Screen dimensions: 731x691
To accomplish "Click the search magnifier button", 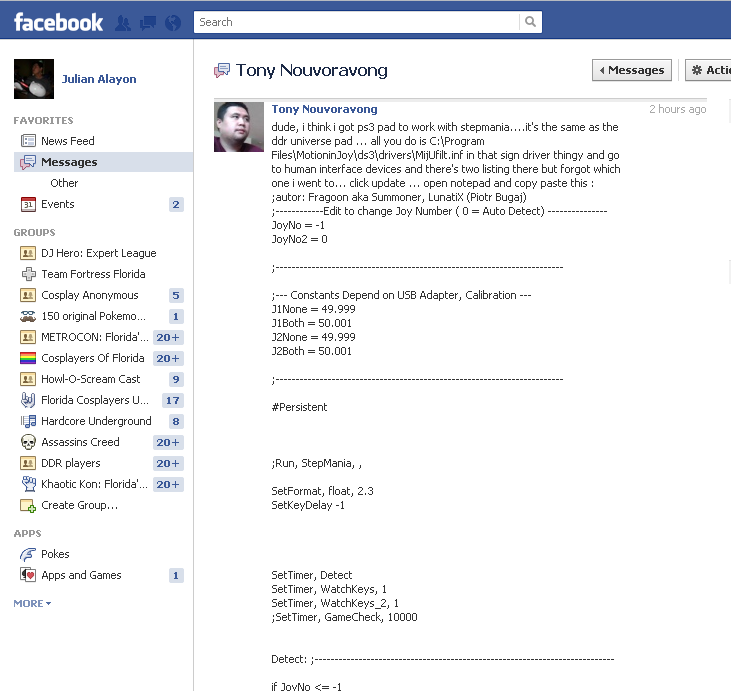I will click(530, 22).
